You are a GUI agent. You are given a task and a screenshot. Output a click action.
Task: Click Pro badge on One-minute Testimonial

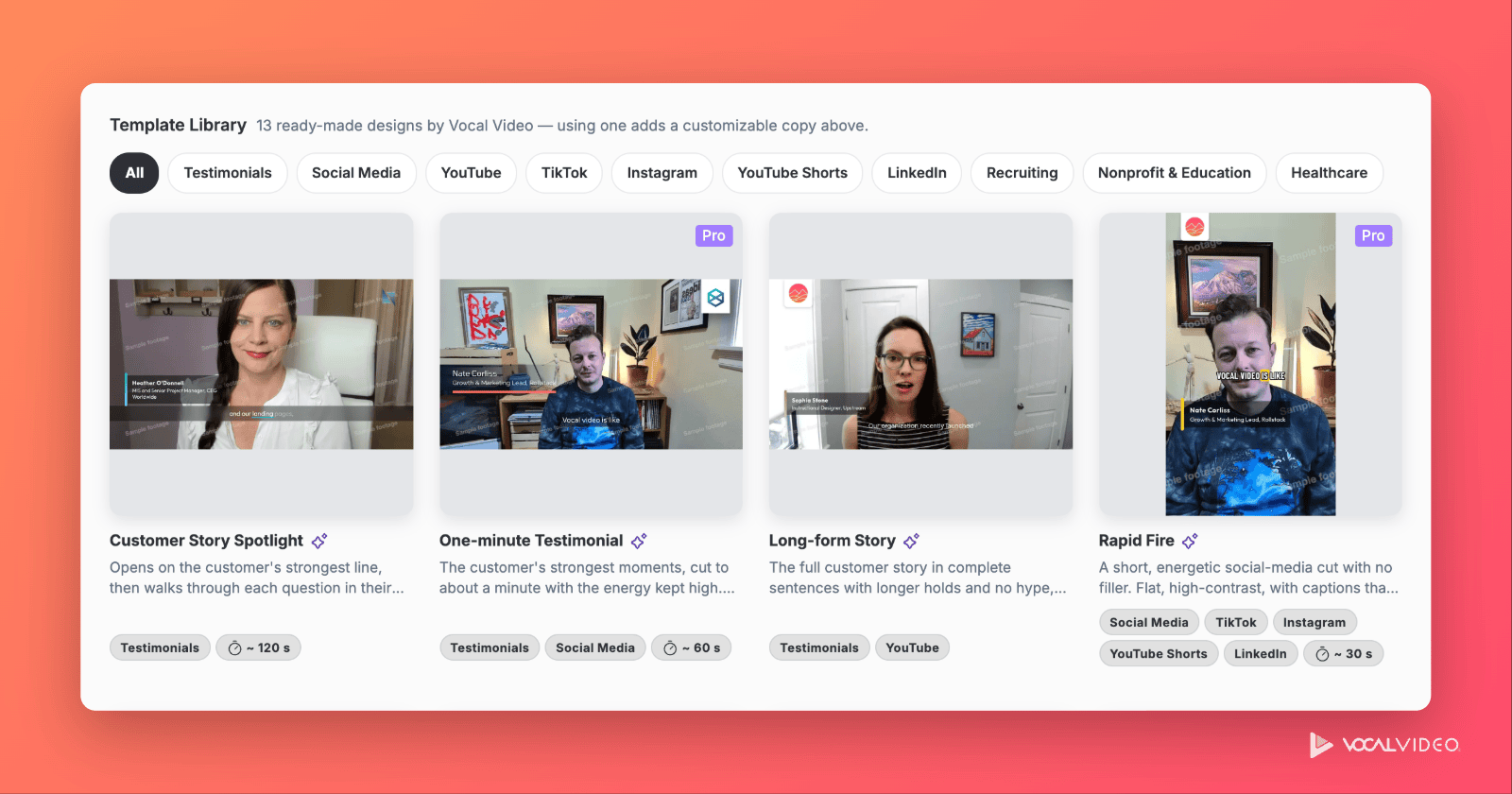pos(713,235)
